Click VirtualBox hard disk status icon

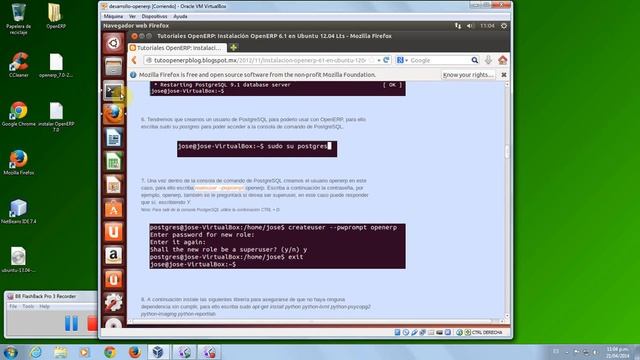[397, 333]
